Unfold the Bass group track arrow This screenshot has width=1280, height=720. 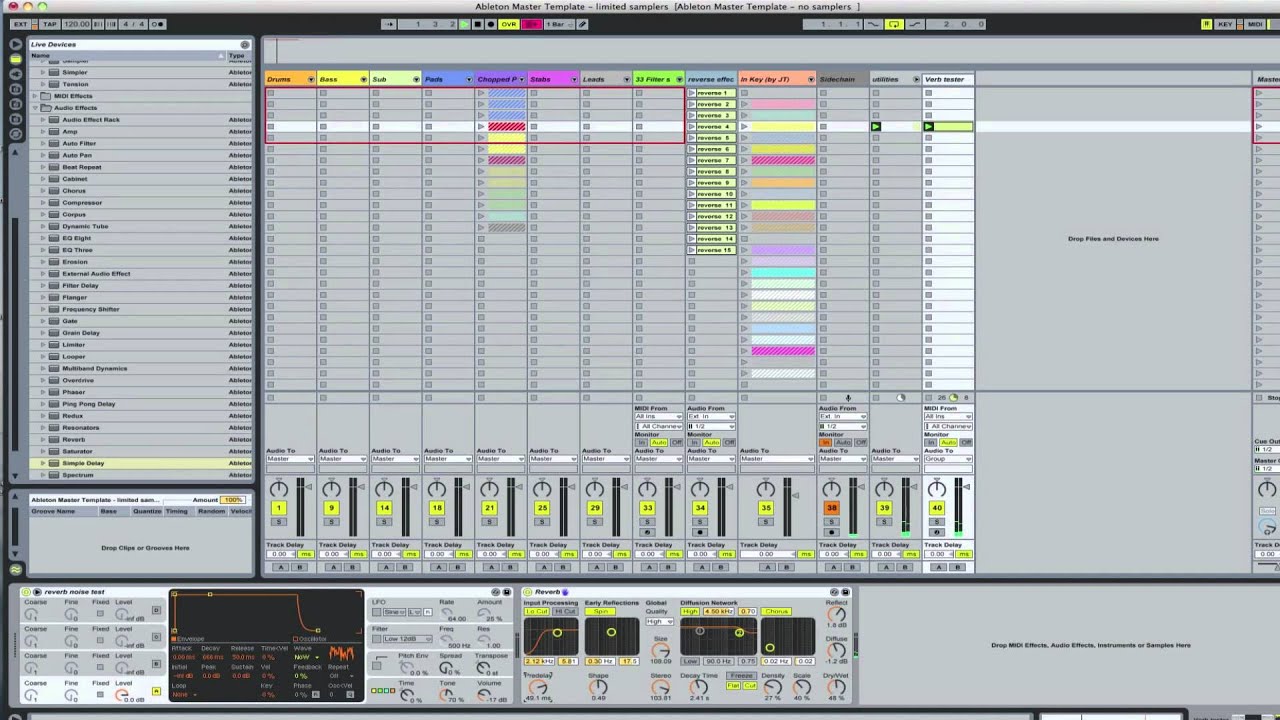click(363, 79)
